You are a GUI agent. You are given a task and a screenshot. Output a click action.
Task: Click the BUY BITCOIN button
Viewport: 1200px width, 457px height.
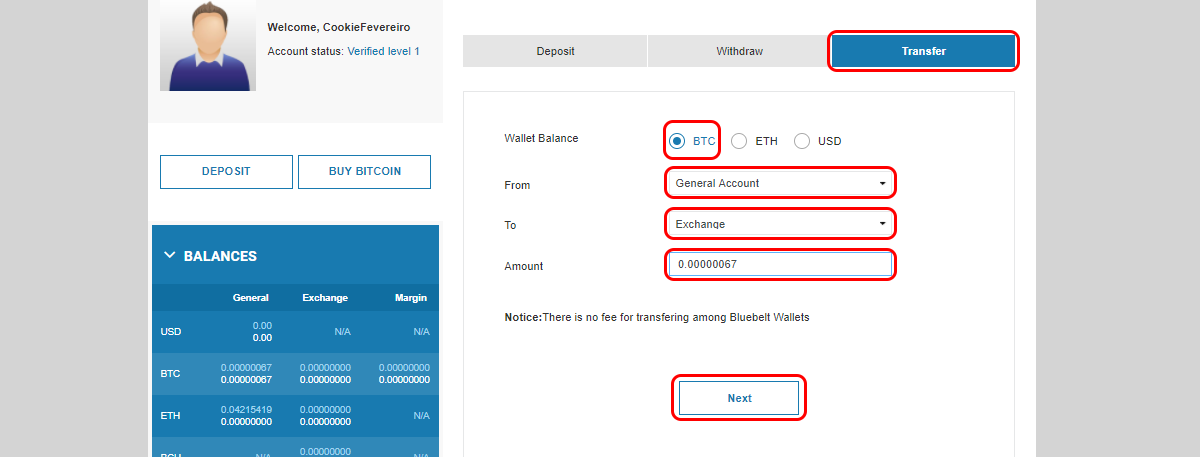coord(364,172)
